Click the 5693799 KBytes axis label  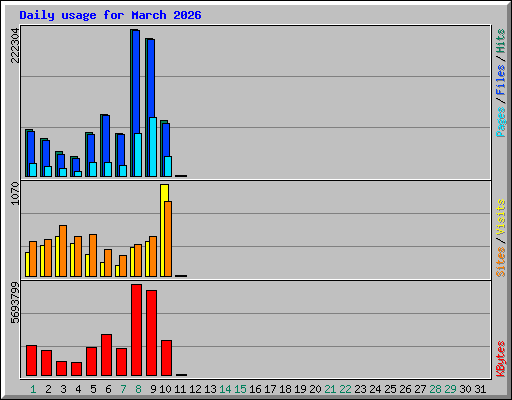(x=15, y=303)
